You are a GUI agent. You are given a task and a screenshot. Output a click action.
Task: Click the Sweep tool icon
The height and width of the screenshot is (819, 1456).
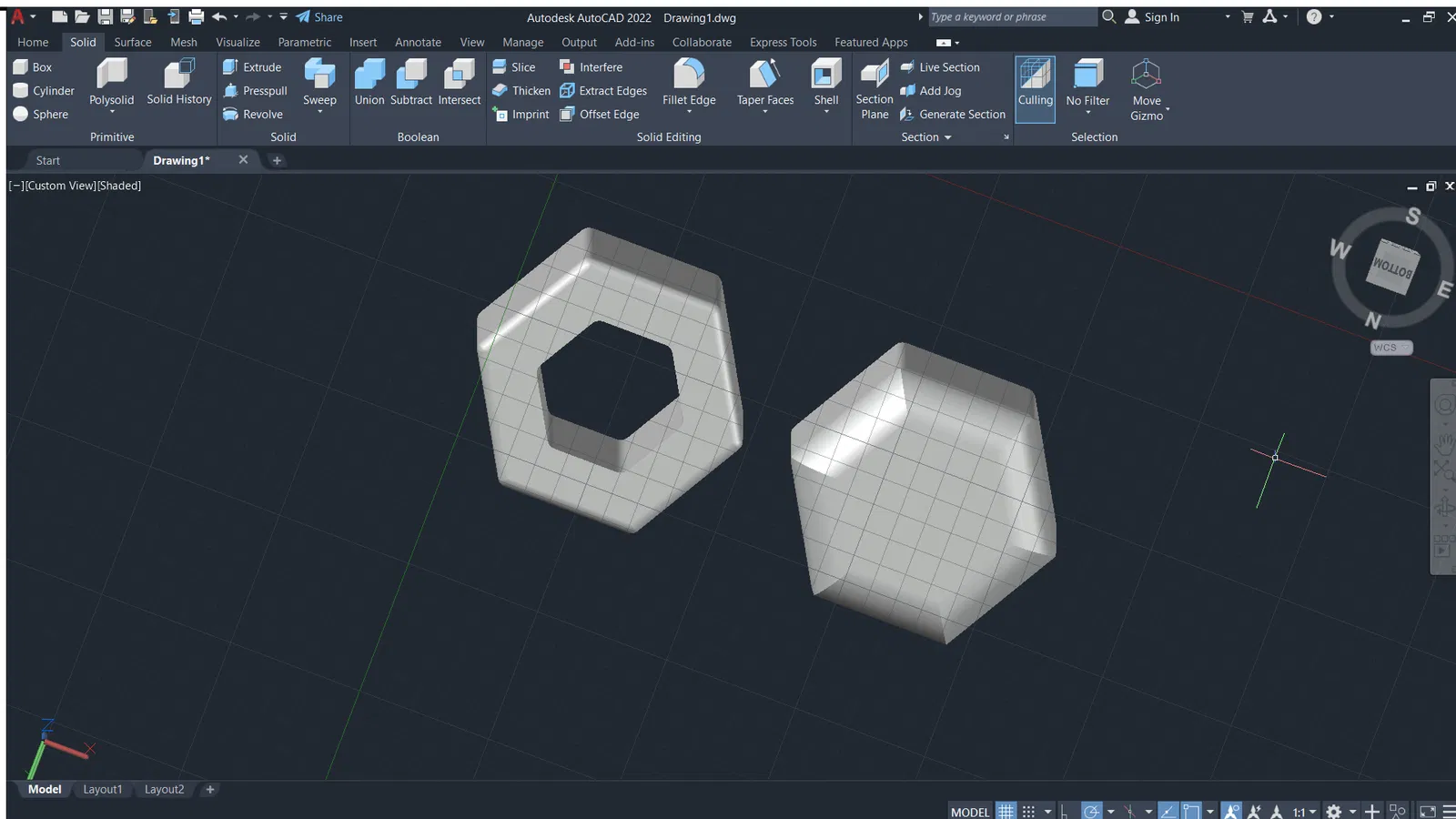319,74
